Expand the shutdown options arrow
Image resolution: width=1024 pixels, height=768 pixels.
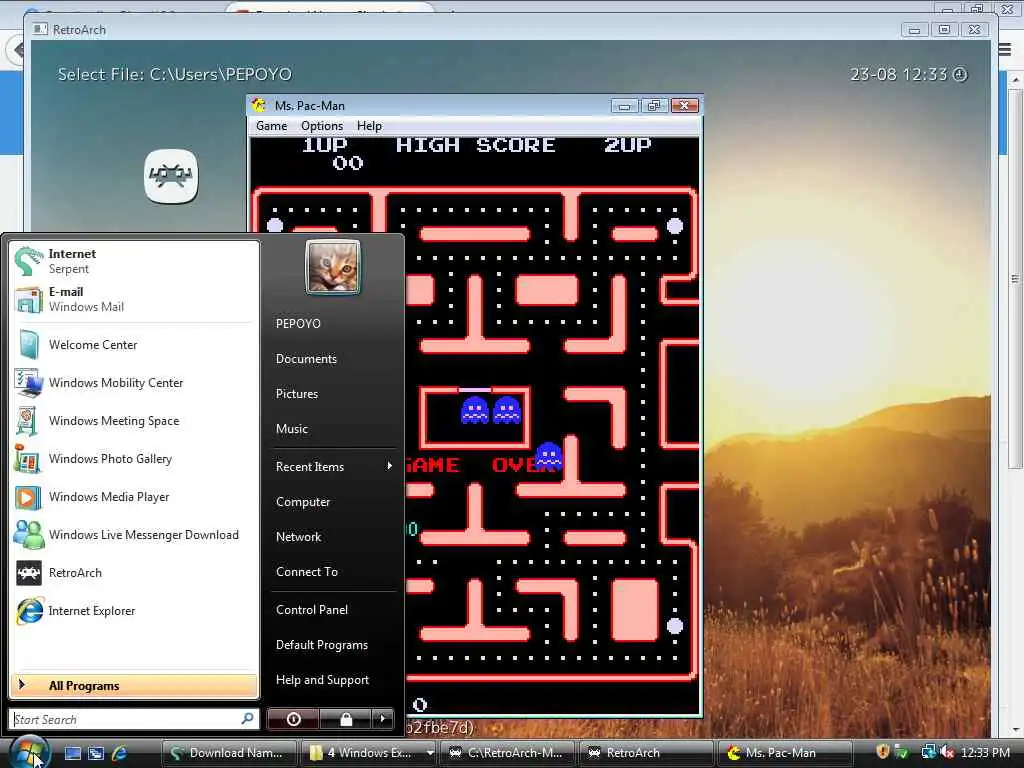click(x=383, y=719)
